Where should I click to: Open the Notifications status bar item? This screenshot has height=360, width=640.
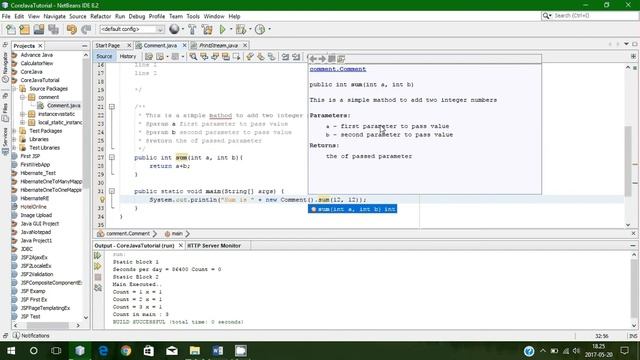(31, 336)
